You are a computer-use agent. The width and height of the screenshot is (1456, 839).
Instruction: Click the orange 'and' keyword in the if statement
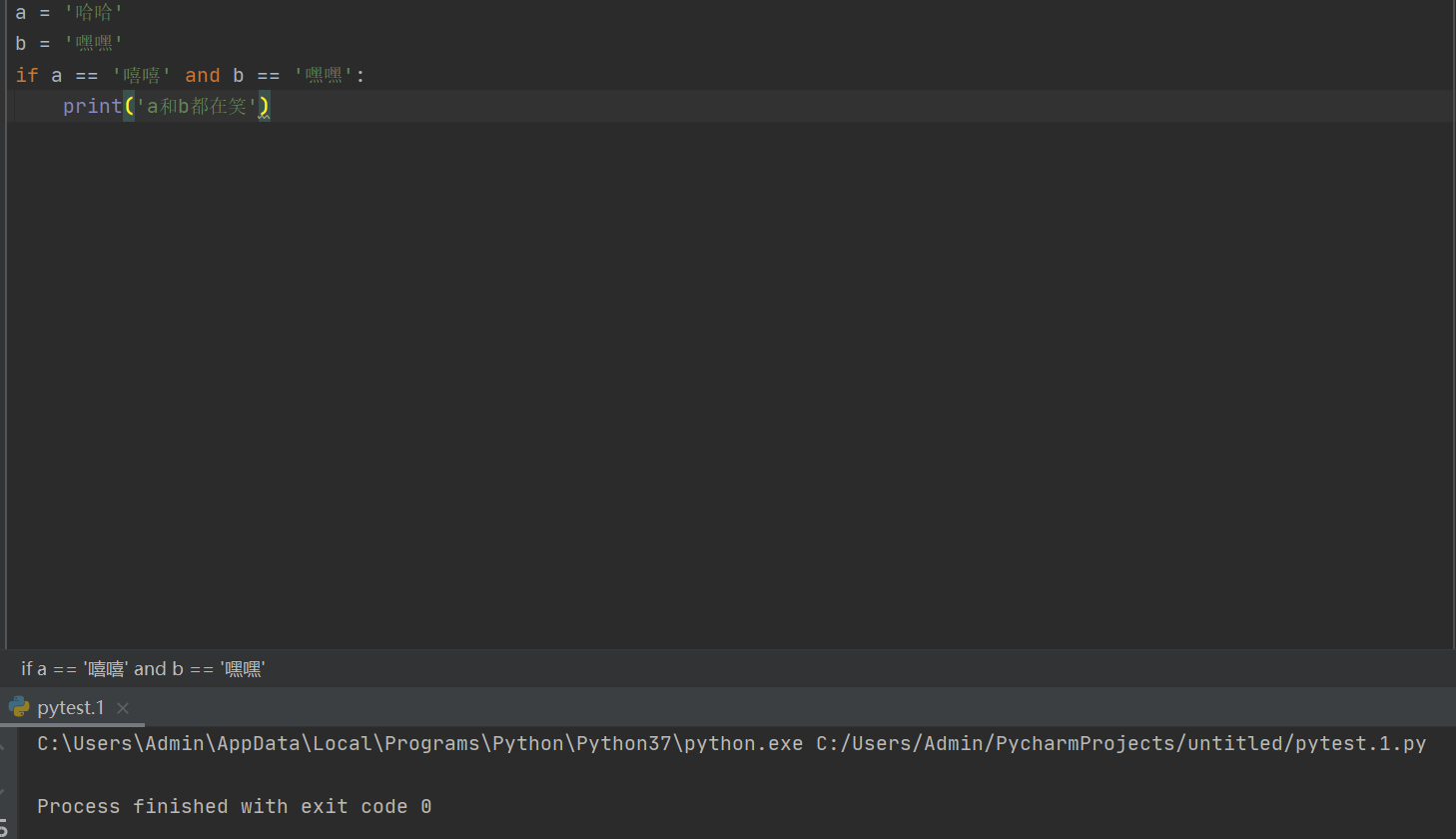(x=203, y=75)
